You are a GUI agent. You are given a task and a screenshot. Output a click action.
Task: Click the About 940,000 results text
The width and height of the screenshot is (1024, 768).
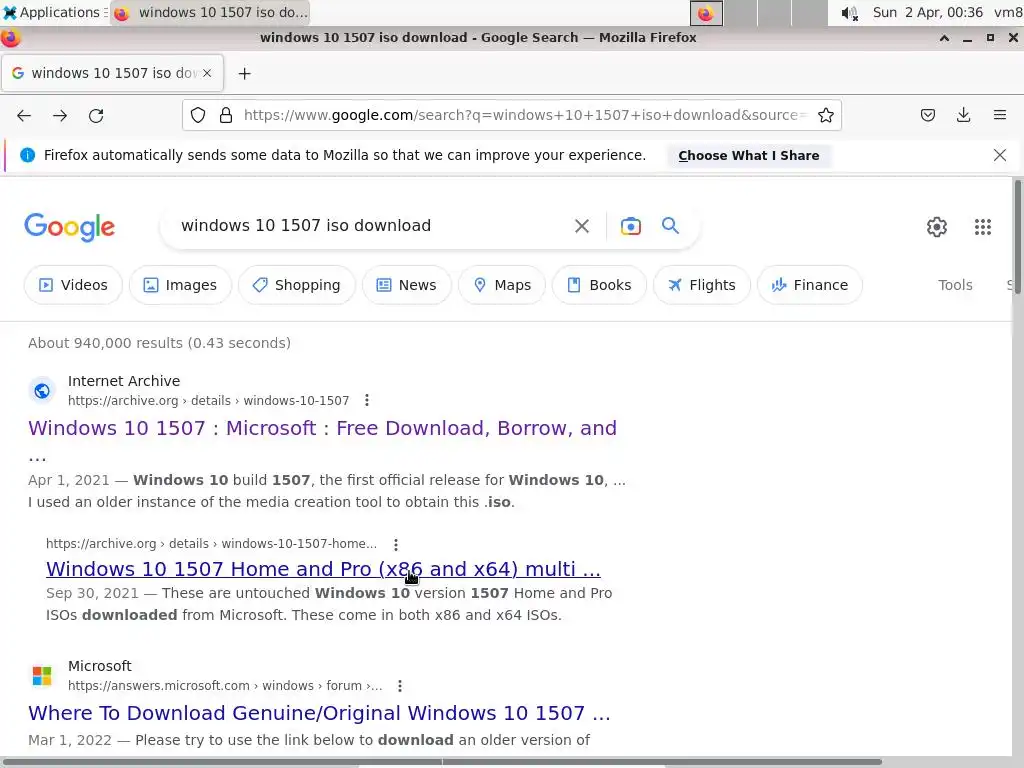point(159,343)
